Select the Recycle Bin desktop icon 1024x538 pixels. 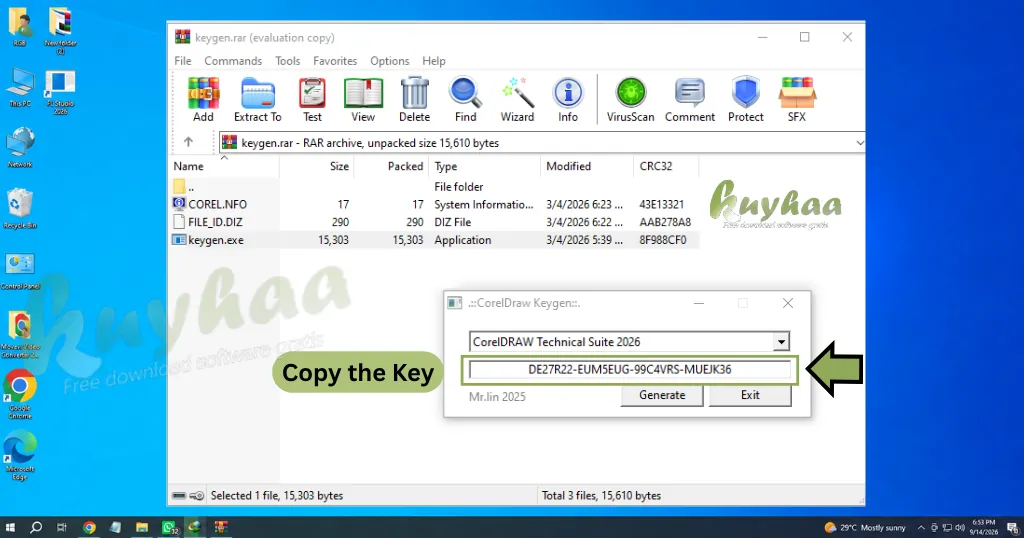pos(20,208)
